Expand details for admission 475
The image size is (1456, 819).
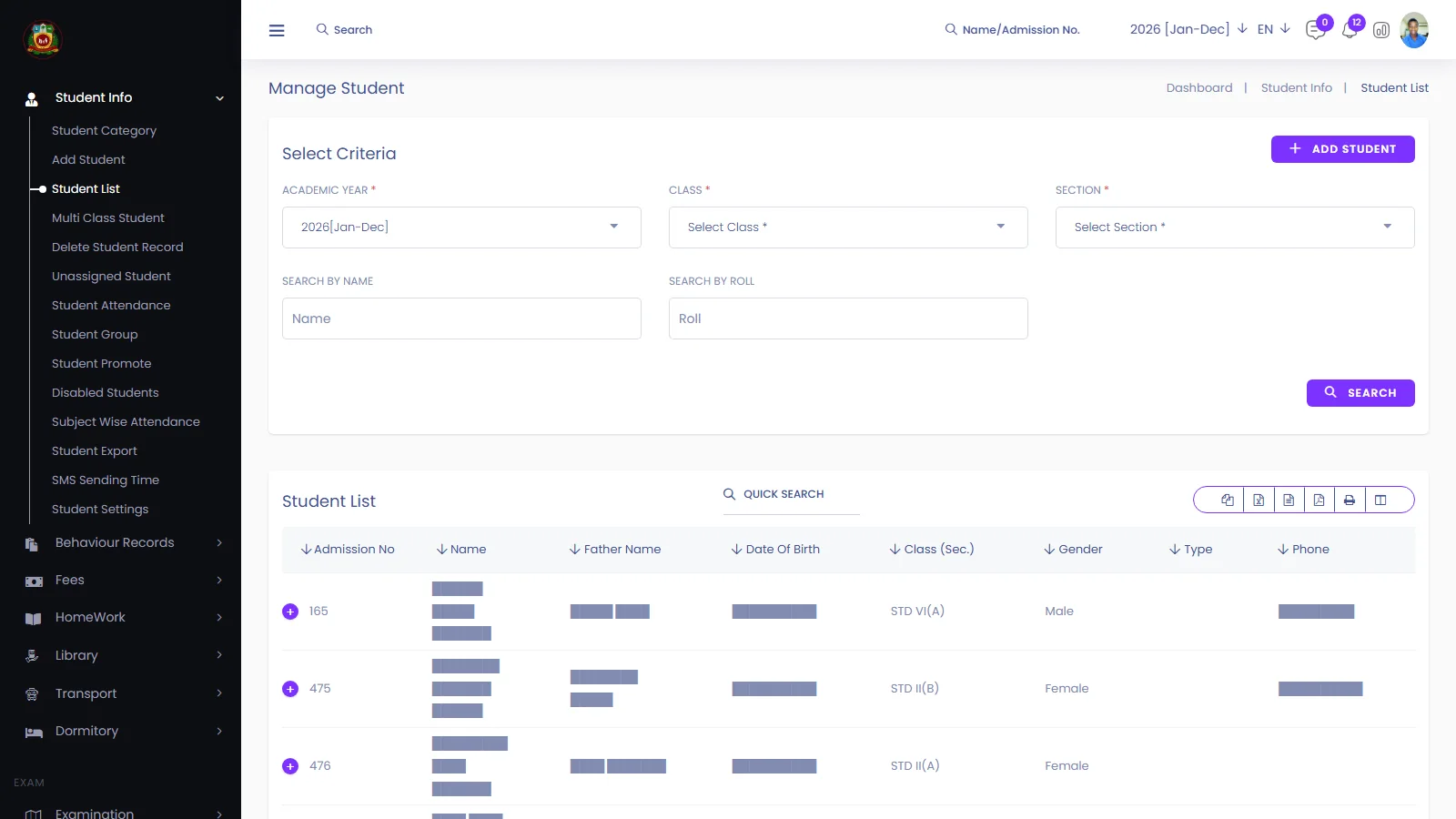coord(290,689)
